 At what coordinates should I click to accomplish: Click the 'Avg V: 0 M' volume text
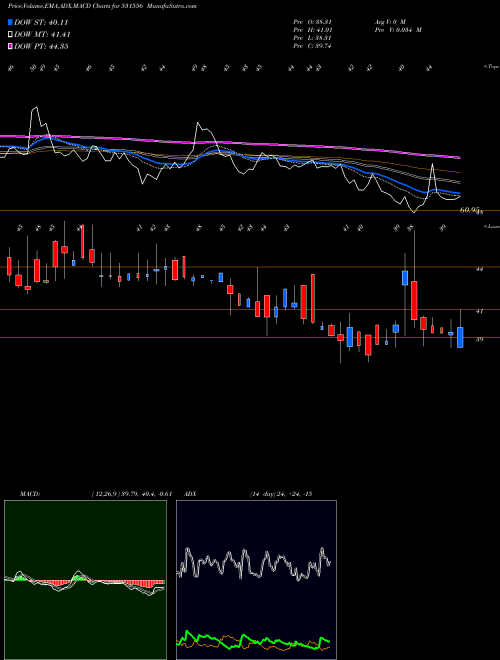(x=390, y=22)
